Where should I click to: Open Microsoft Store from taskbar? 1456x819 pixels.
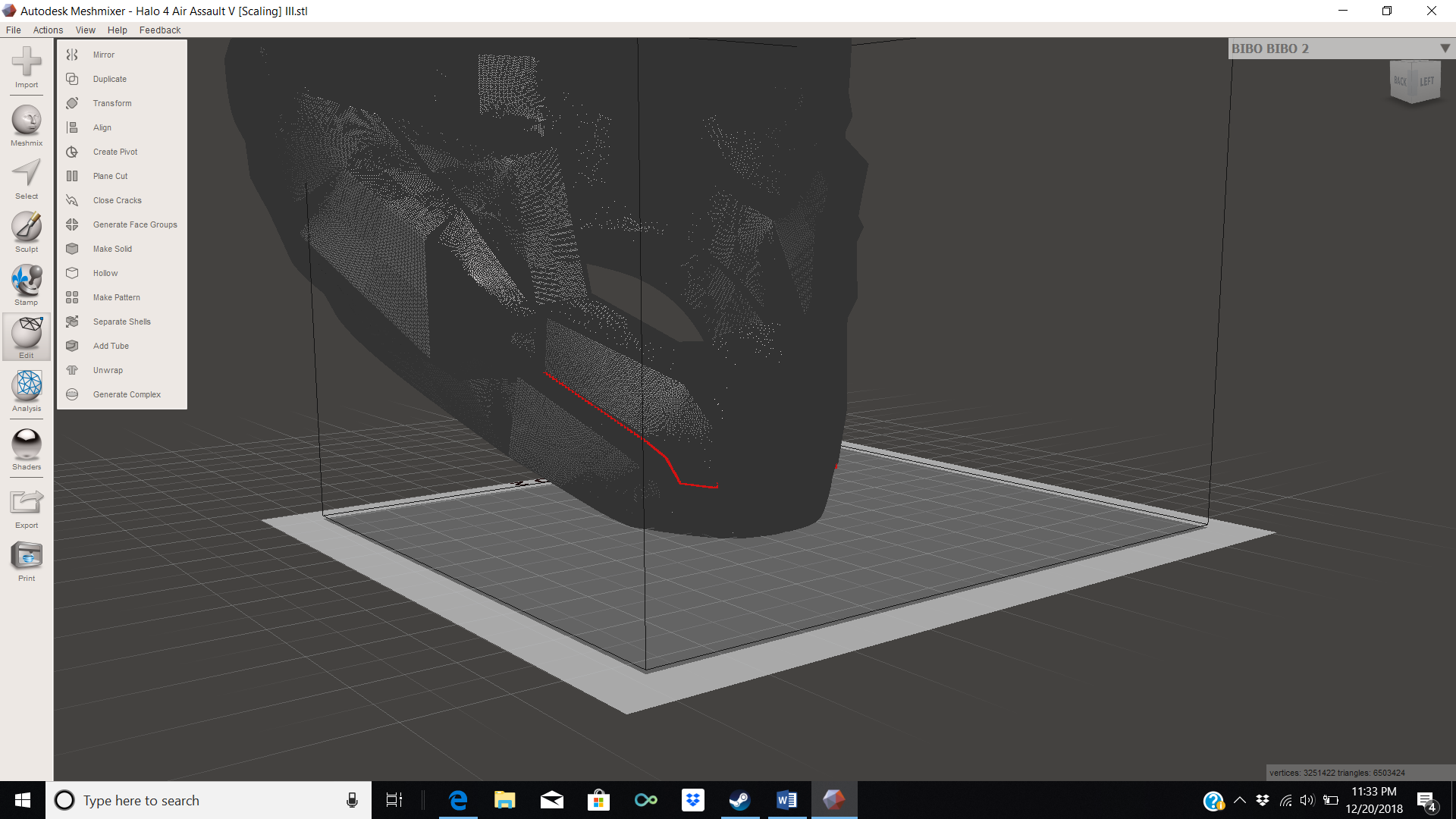coord(599,800)
